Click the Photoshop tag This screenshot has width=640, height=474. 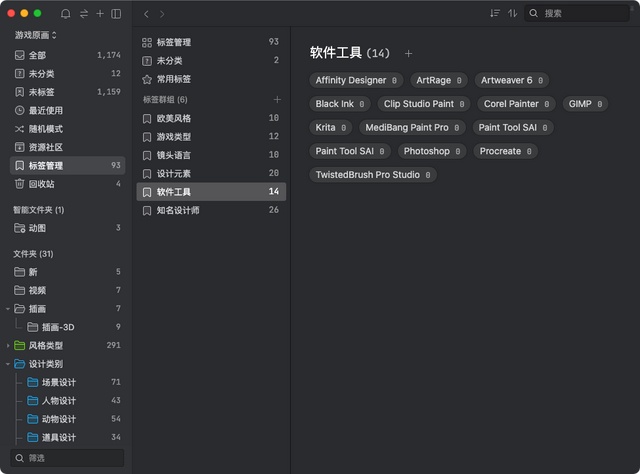pyautogui.click(x=432, y=151)
